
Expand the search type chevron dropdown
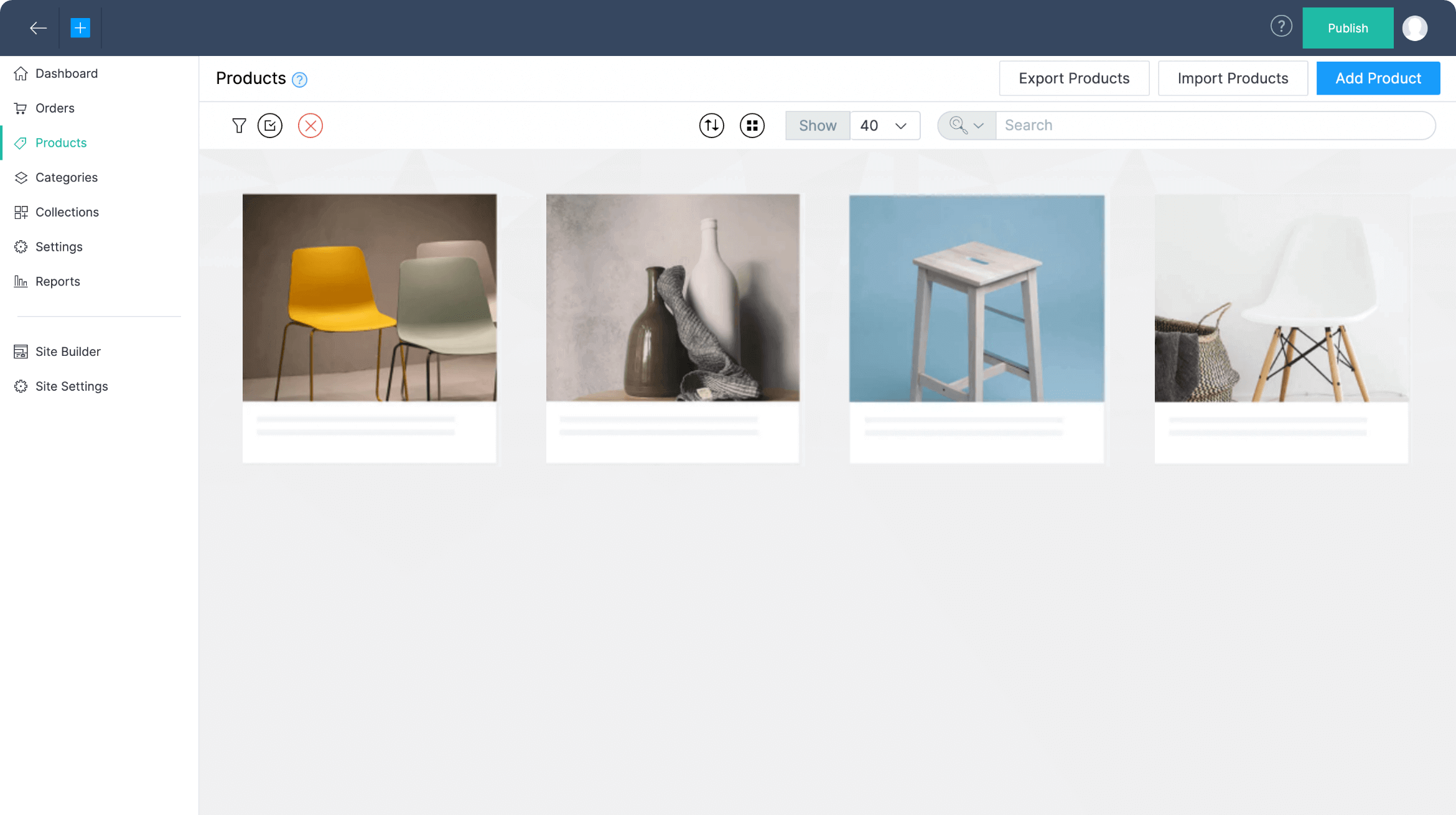coord(978,126)
